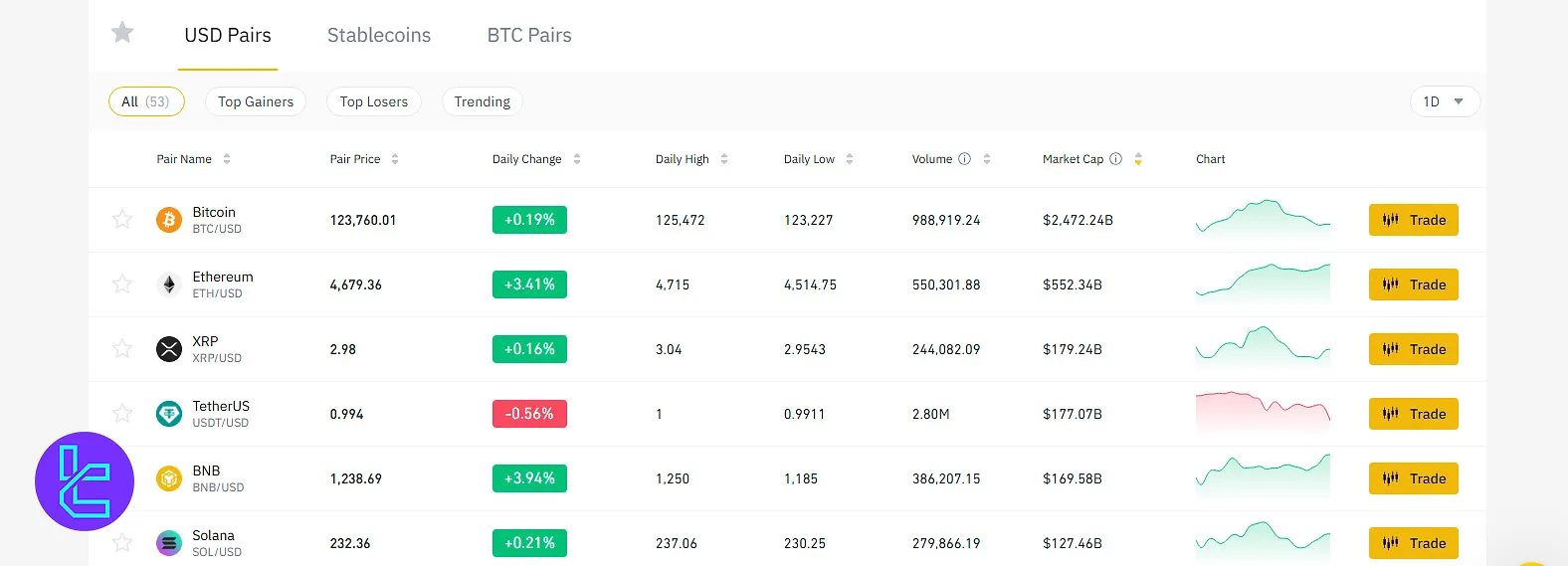
Task: Select the All (53) filter
Action: [x=146, y=101]
